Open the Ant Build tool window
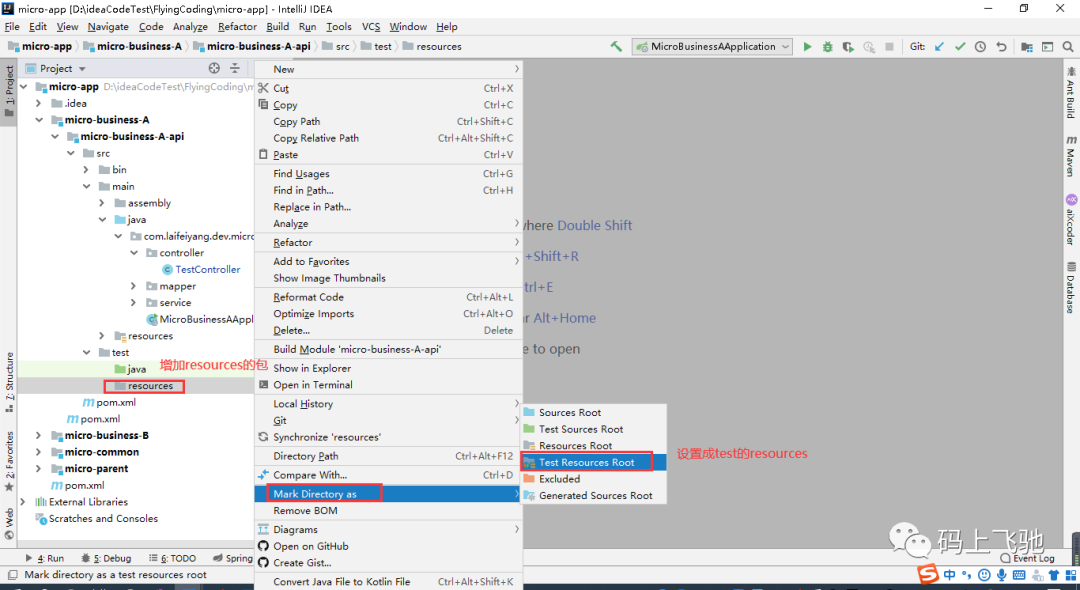The width and height of the screenshot is (1080, 590). pos(1070,92)
